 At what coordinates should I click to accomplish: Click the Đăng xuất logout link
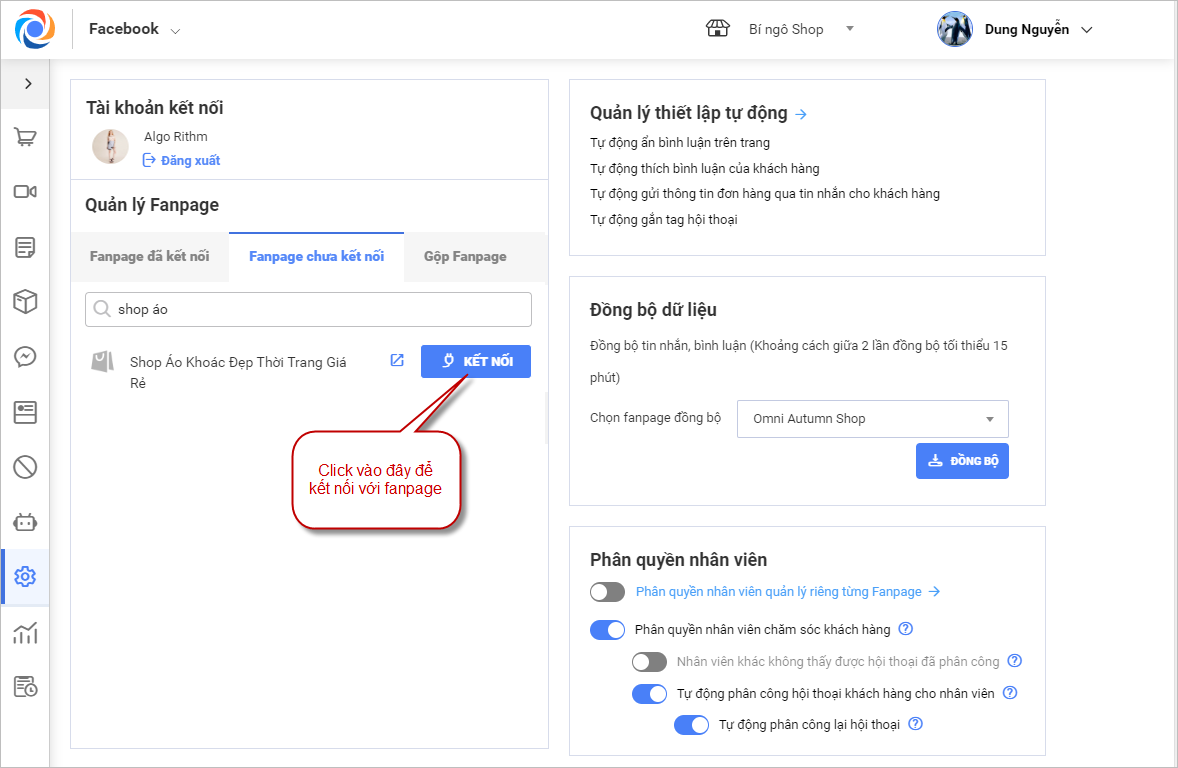click(182, 160)
